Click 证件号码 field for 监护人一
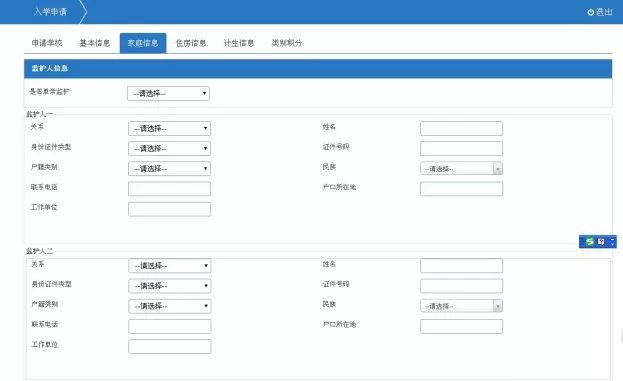 point(461,148)
